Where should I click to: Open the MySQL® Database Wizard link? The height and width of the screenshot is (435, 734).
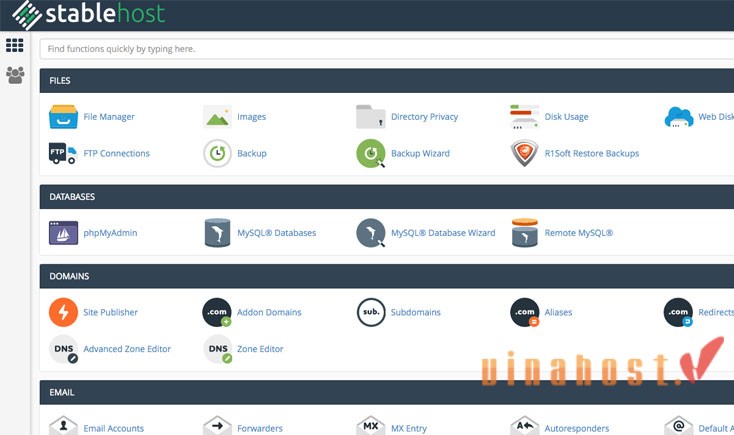(443, 233)
